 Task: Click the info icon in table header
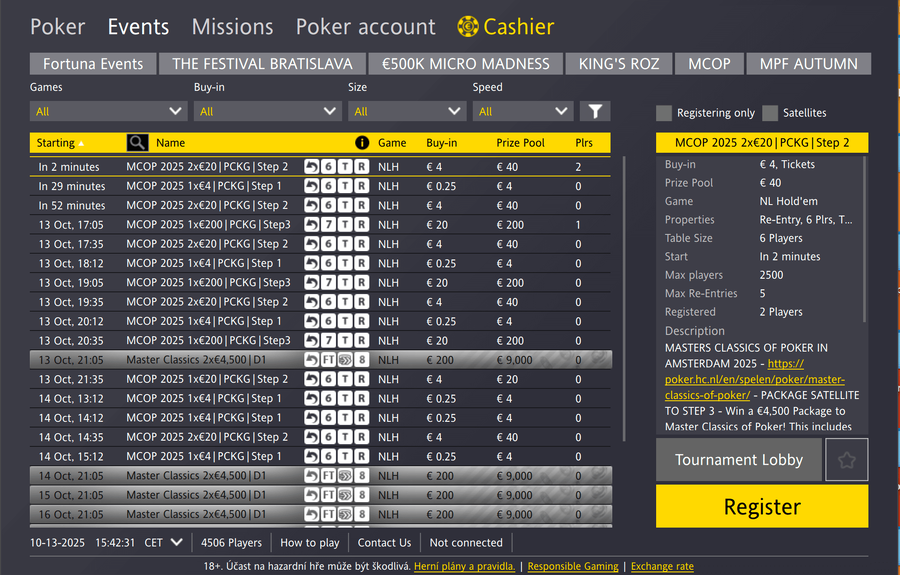362,143
